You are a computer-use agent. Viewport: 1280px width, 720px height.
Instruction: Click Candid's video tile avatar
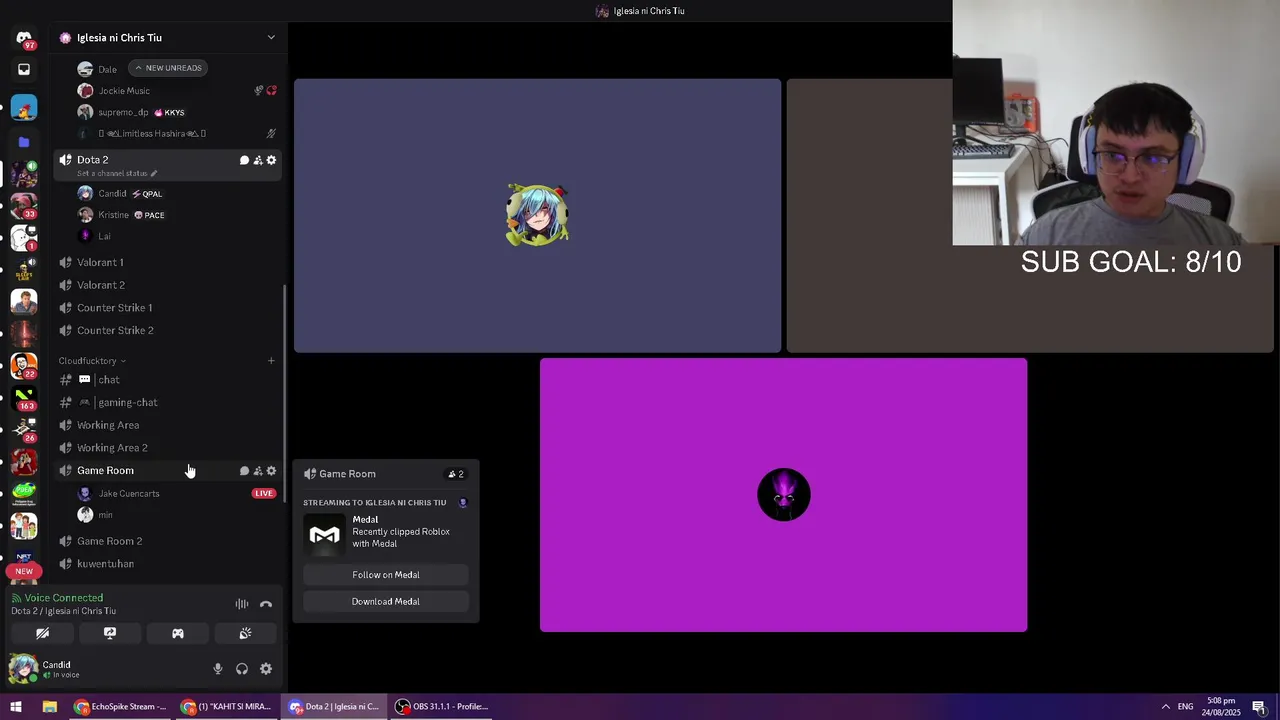coord(537,215)
